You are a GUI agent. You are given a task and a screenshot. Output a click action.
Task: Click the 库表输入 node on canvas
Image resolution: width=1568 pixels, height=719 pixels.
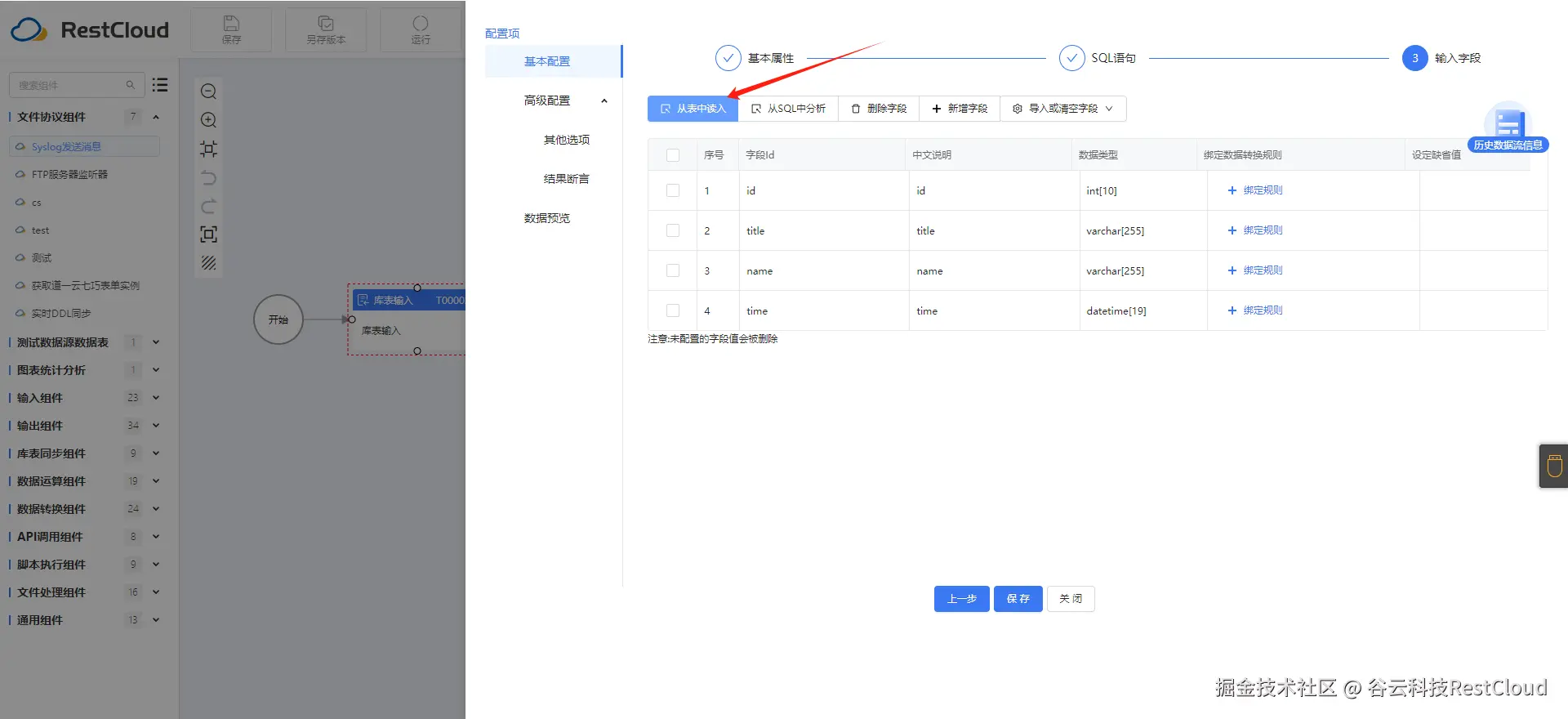point(407,319)
